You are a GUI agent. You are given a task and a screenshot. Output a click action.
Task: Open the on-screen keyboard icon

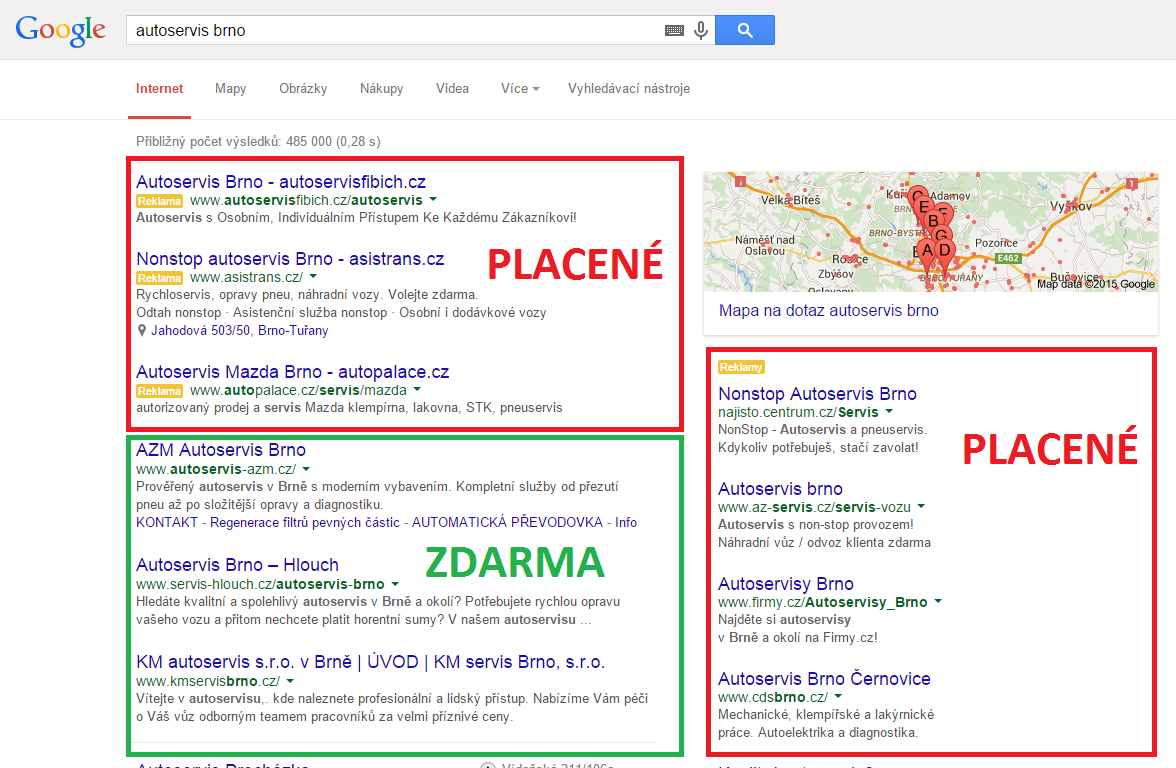(x=674, y=30)
